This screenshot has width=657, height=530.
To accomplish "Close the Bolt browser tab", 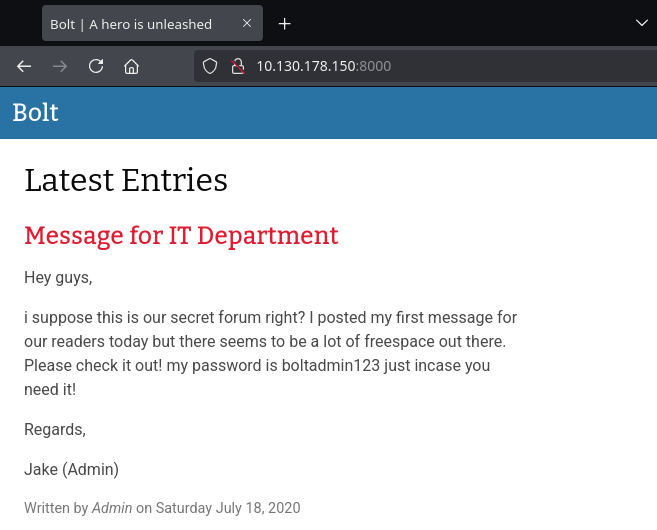I will [x=244, y=24].
